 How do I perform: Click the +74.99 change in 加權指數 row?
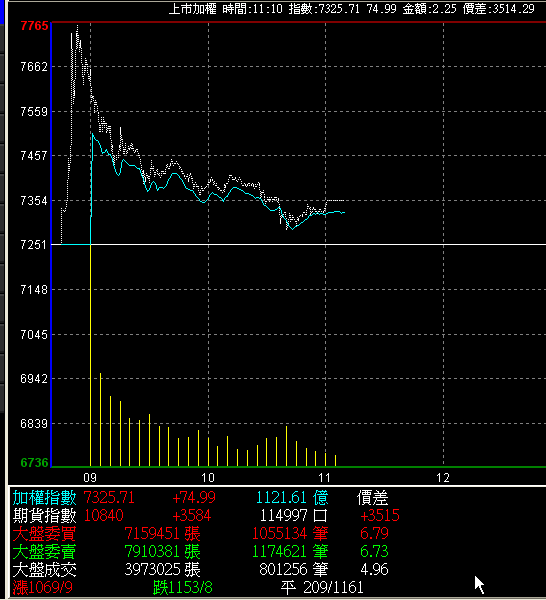tap(194, 498)
